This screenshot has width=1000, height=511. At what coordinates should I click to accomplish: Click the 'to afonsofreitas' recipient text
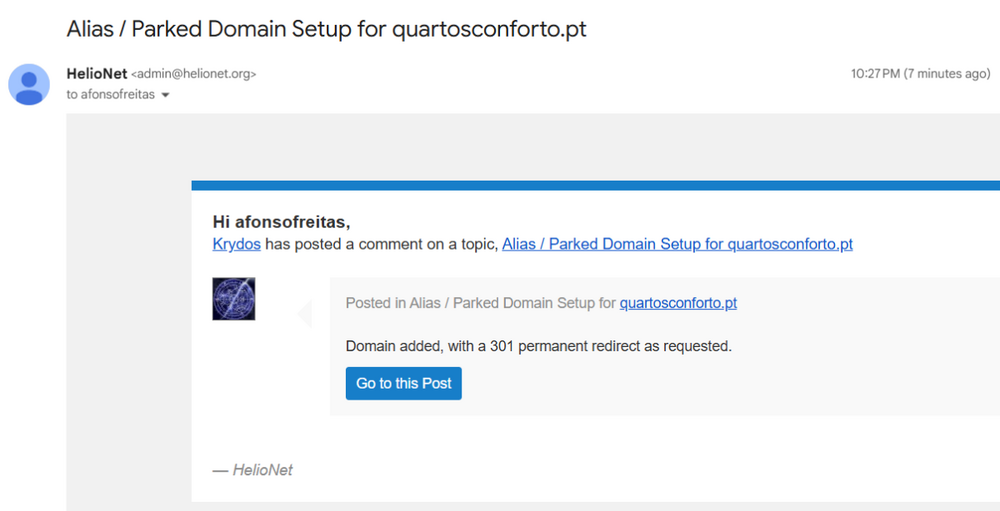[112, 95]
